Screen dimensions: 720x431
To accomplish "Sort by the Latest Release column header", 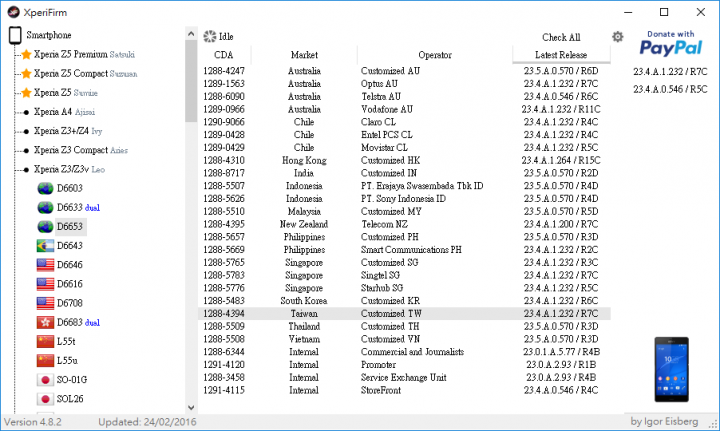I will [x=561, y=55].
